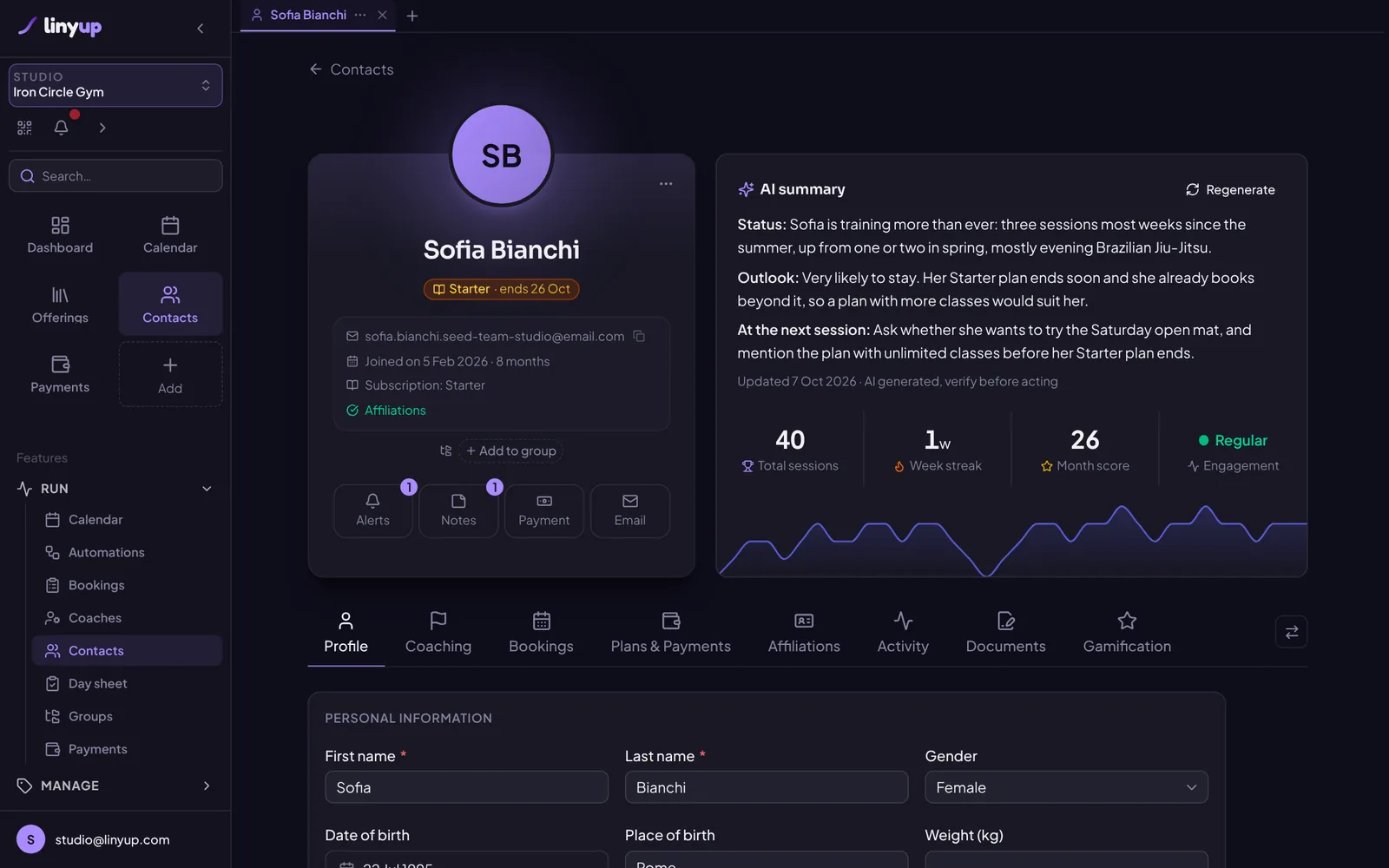
Task: Click the swap arrows button beside the tabs
Action: pos(1292,632)
